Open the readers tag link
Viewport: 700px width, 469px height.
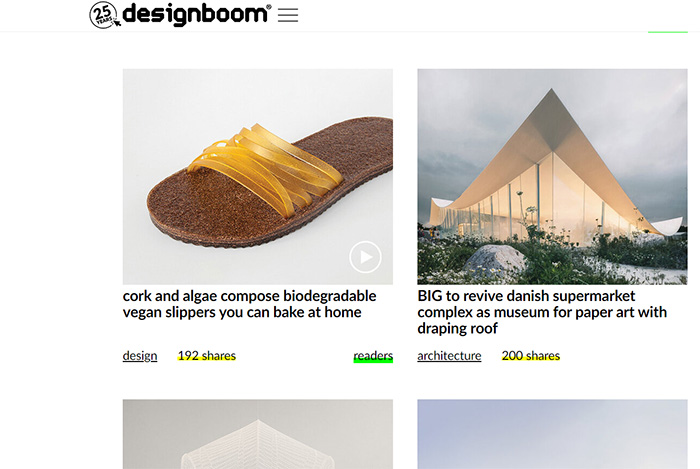(x=373, y=356)
